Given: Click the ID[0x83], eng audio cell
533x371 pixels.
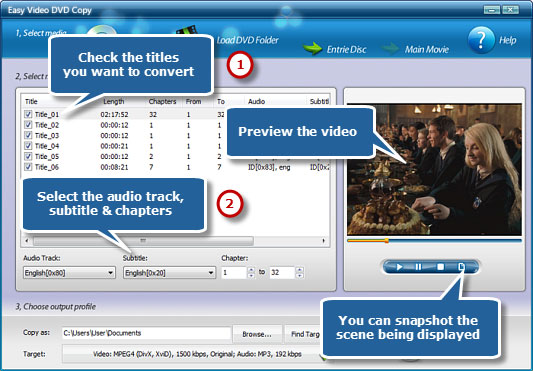Looking at the screenshot, I should (269, 167).
